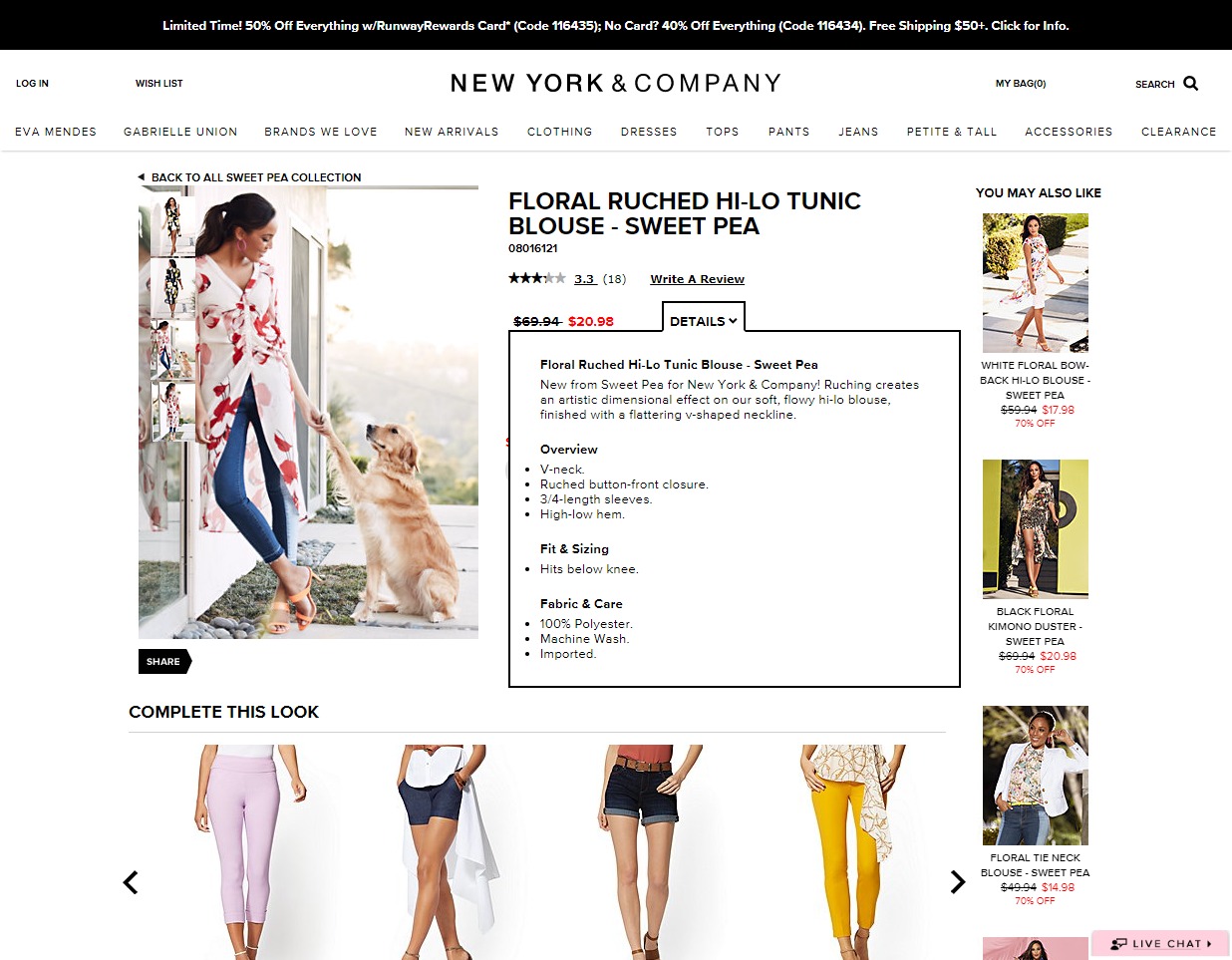
Task: Click the back arrow to Sweet Pea collection
Action: (x=141, y=177)
